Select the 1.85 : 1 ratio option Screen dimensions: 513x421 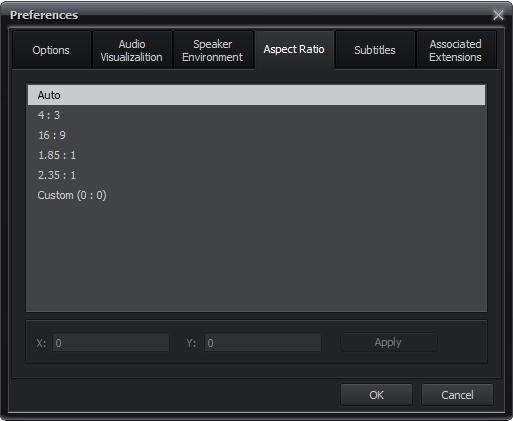click(256, 155)
